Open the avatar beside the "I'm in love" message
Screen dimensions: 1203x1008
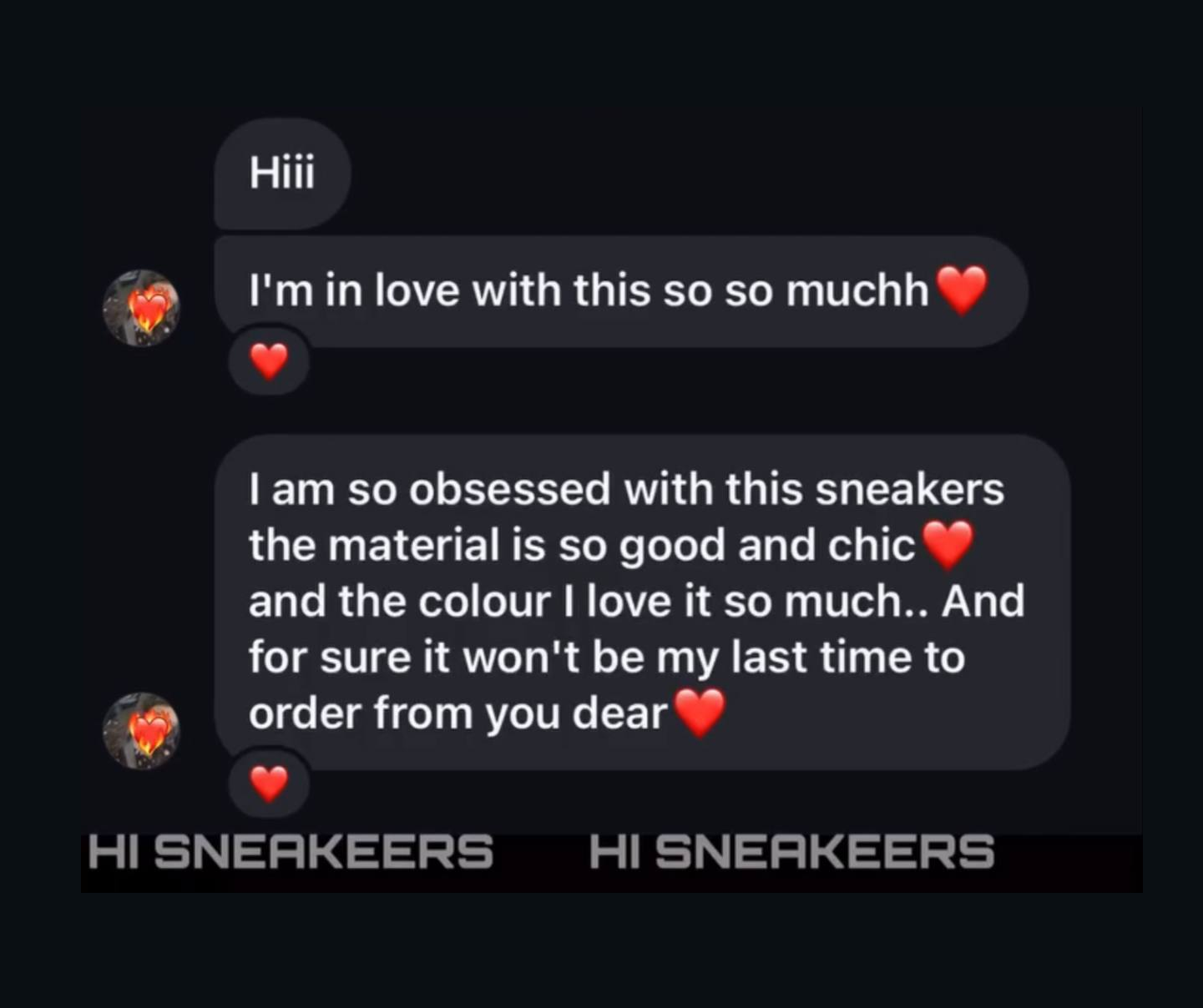(x=141, y=308)
